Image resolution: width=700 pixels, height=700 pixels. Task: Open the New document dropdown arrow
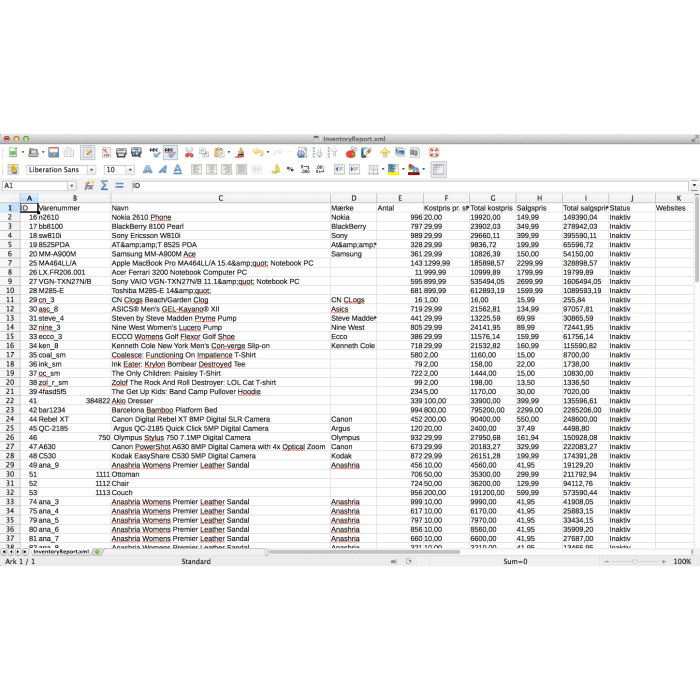coord(23,153)
